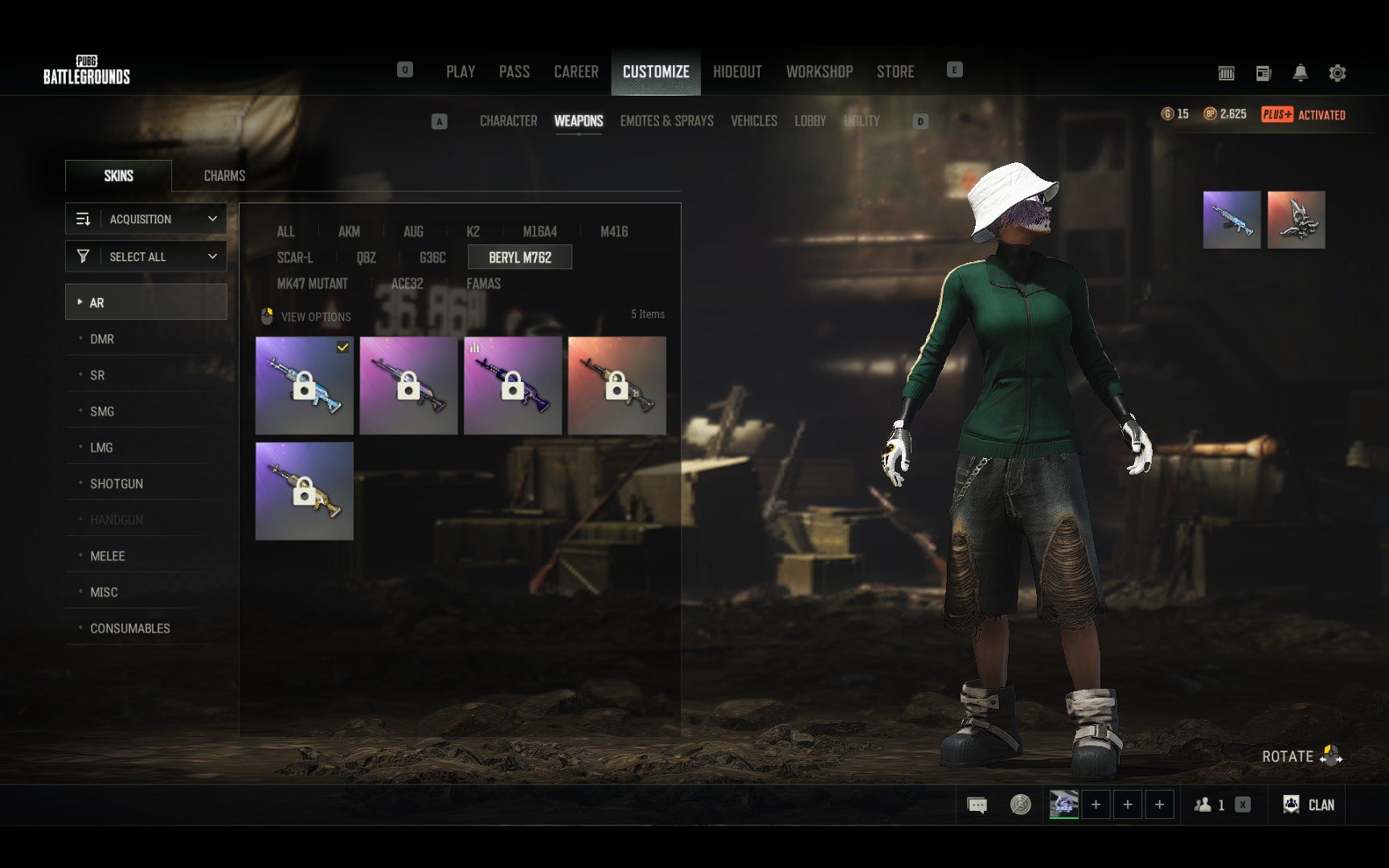The image size is (1389, 868).
Task: Select the equipped charm preview thumbnail
Action: click(x=1296, y=219)
